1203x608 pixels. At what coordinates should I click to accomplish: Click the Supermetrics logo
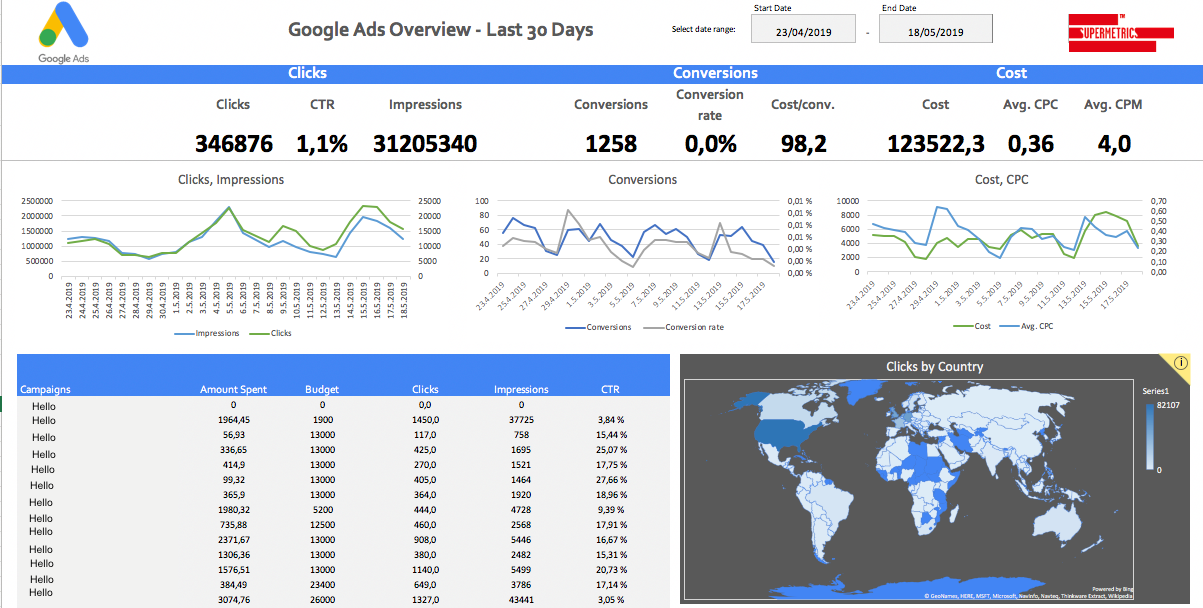pos(1120,34)
